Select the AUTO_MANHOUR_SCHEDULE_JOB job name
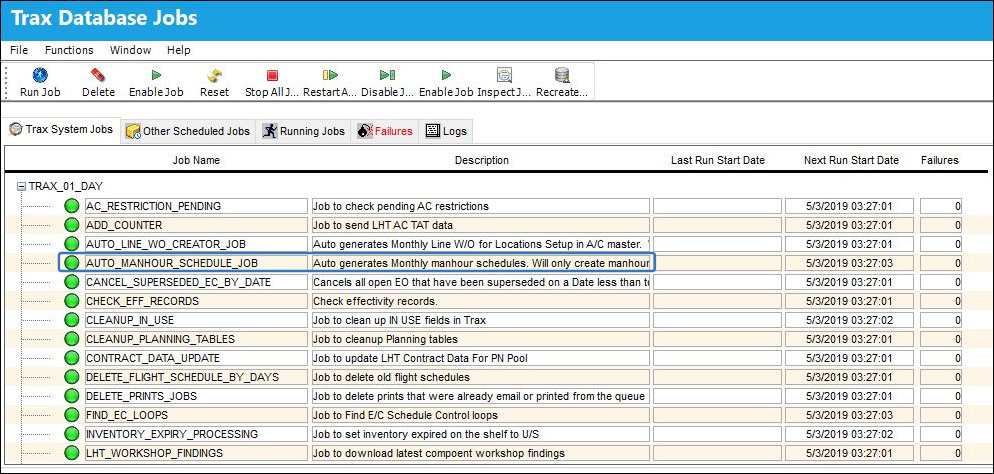Image resolution: width=994 pixels, height=474 pixels. (x=196, y=263)
